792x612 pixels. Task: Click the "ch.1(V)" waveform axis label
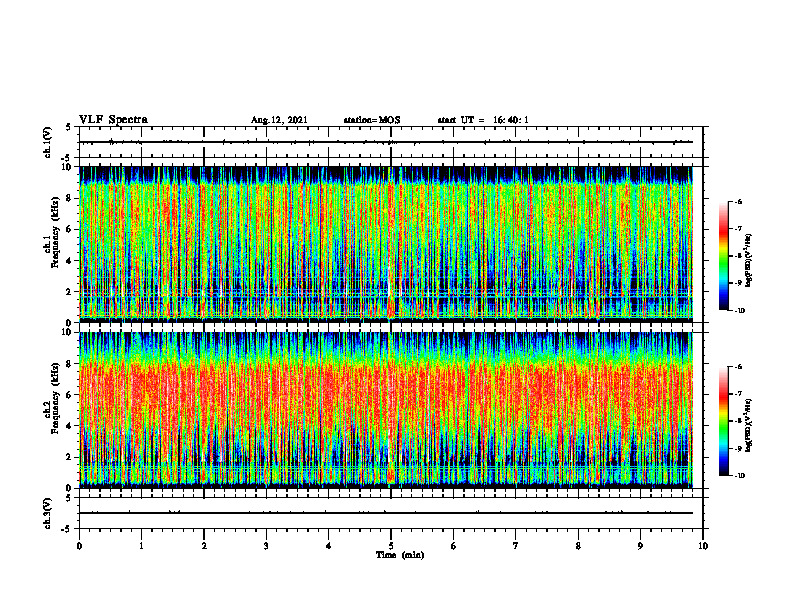(47, 142)
